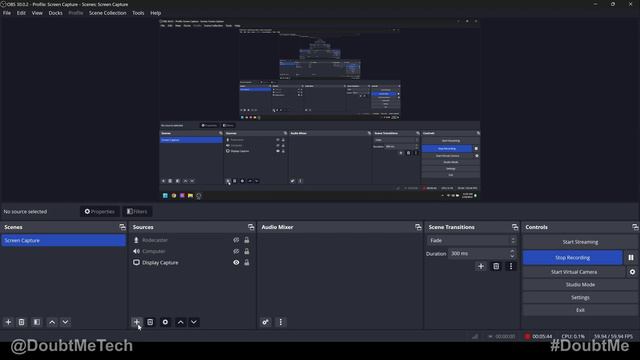Open advanced audio properties gears icon
Image resolution: width=640 pixels, height=360 pixels.
pyautogui.click(x=265, y=322)
